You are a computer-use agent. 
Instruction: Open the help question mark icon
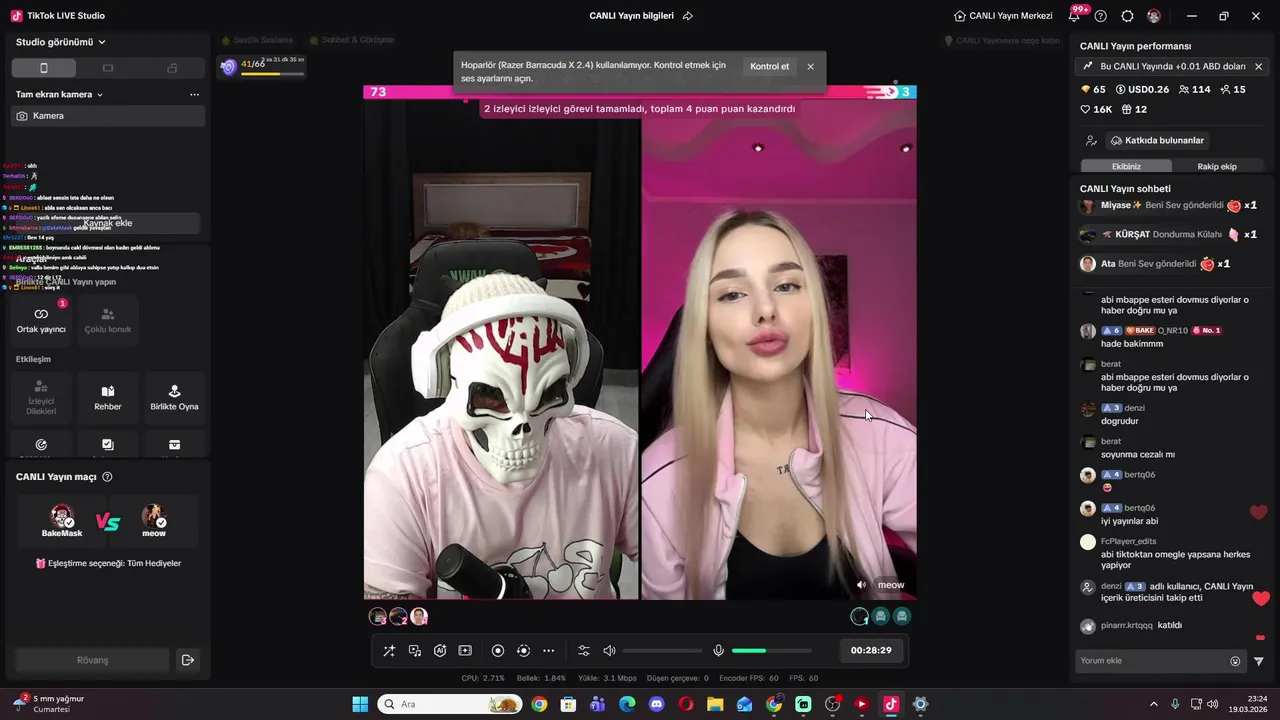tap(1101, 16)
